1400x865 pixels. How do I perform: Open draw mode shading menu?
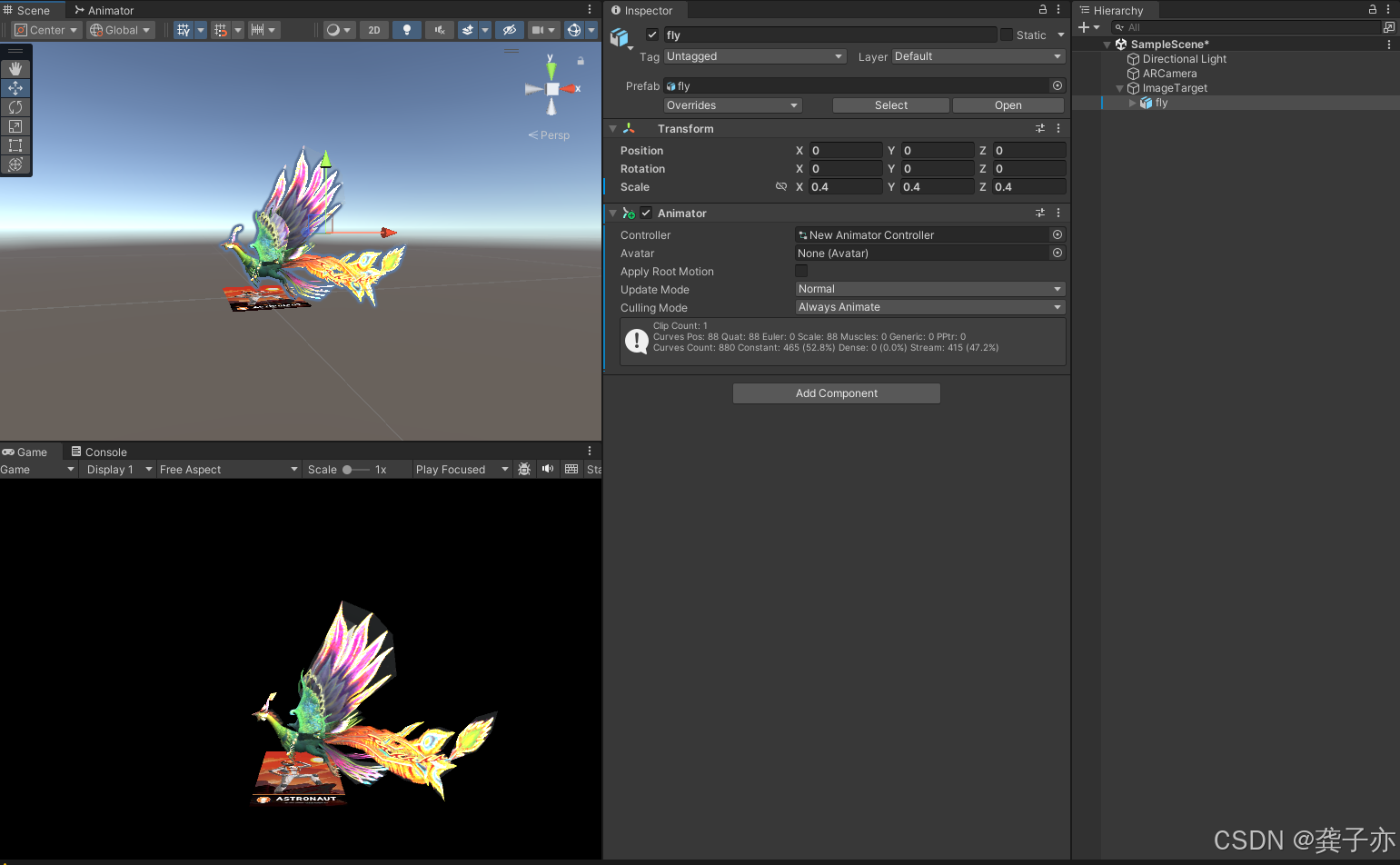click(x=339, y=30)
